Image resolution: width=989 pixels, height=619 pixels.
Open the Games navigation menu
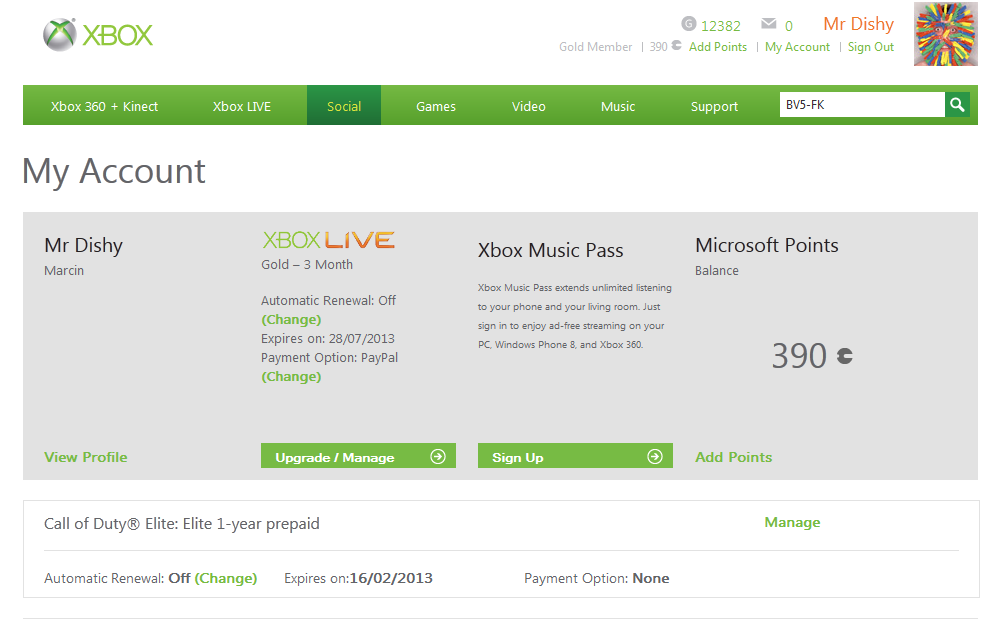click(436, 106)
